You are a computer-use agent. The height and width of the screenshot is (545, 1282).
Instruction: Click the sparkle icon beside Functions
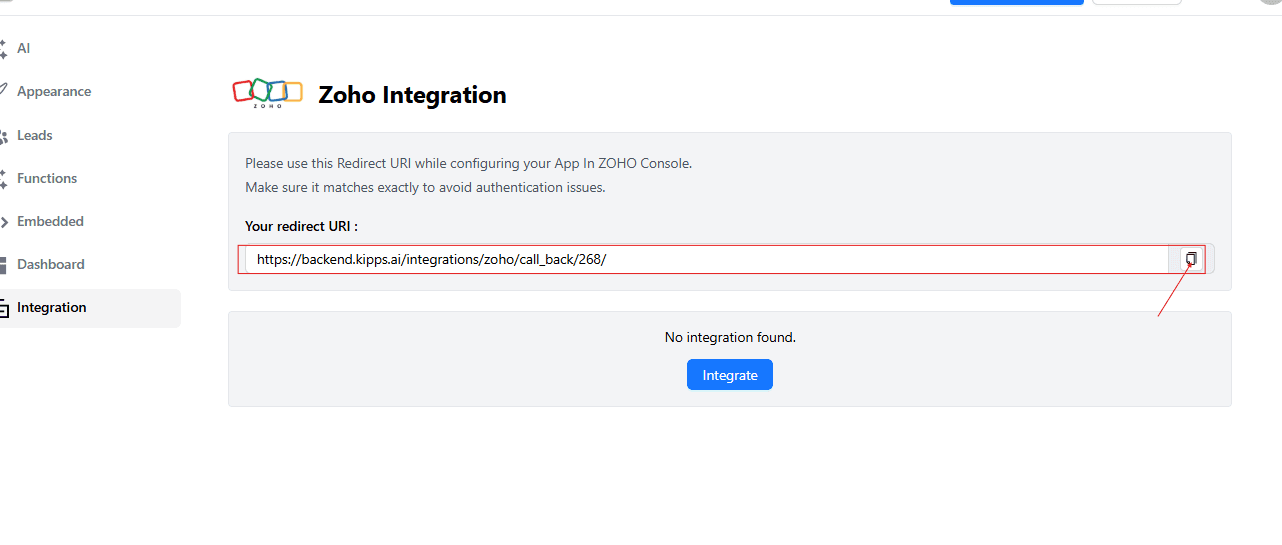click(4, 179)
